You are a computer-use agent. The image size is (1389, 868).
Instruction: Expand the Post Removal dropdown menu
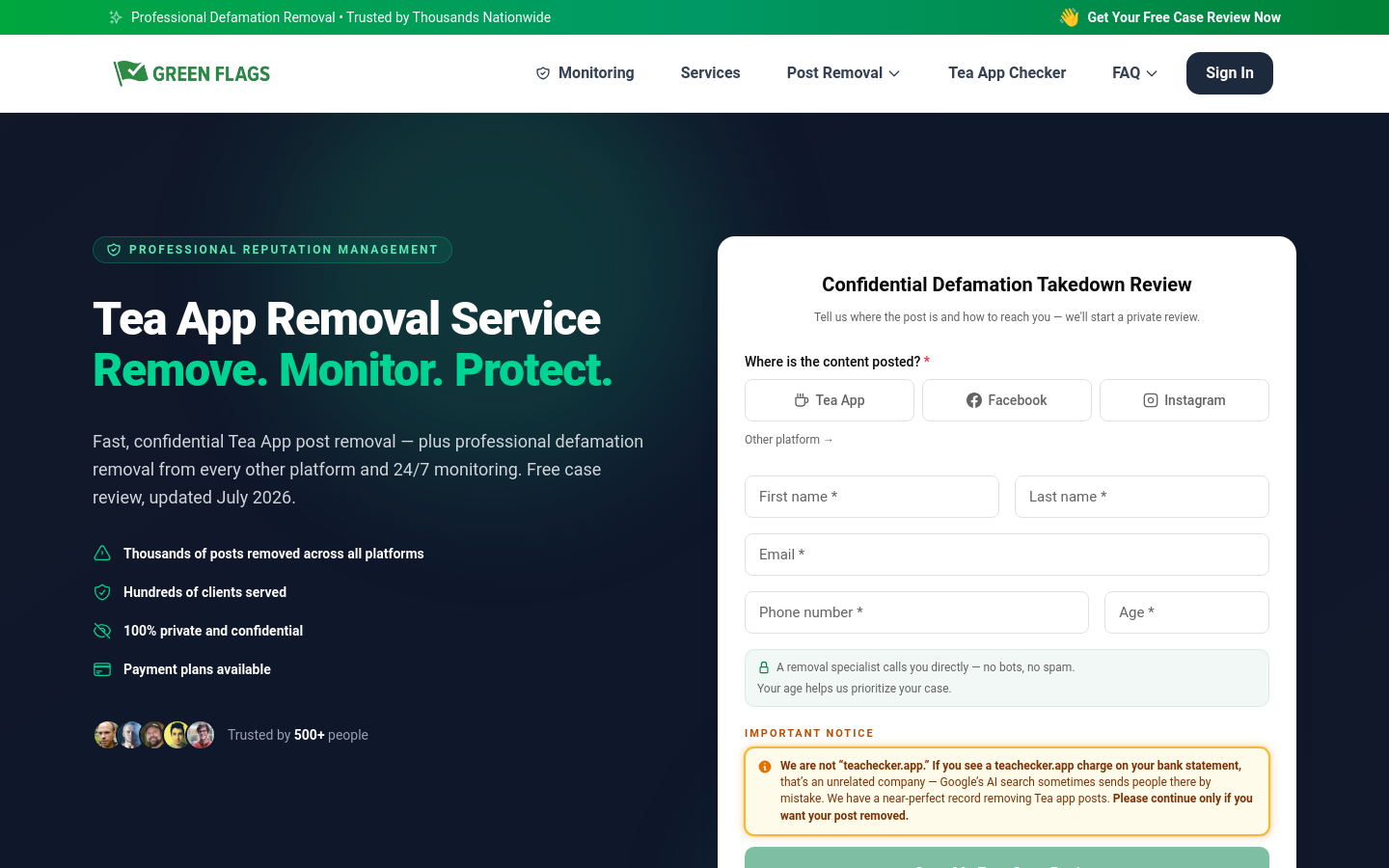pyautogui.click(x=844, y=73)
